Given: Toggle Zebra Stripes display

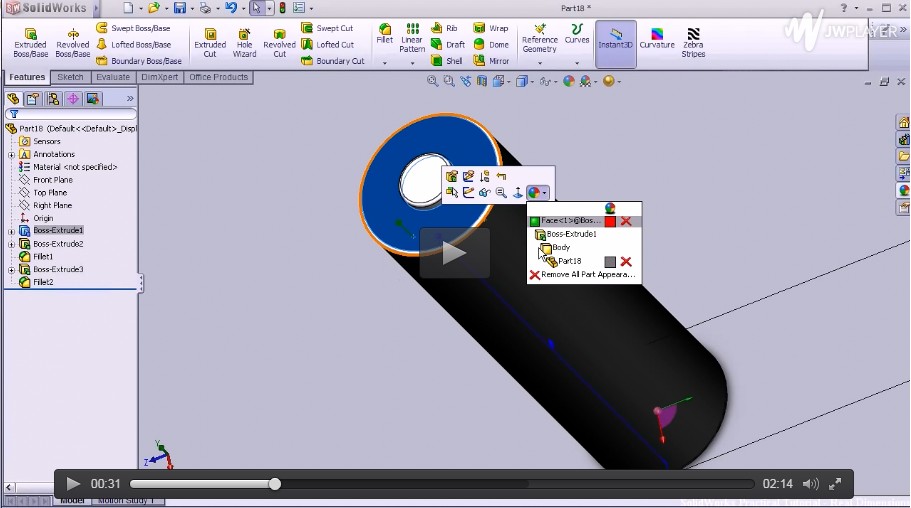Looking at the screenshot, I should point(693,42).
